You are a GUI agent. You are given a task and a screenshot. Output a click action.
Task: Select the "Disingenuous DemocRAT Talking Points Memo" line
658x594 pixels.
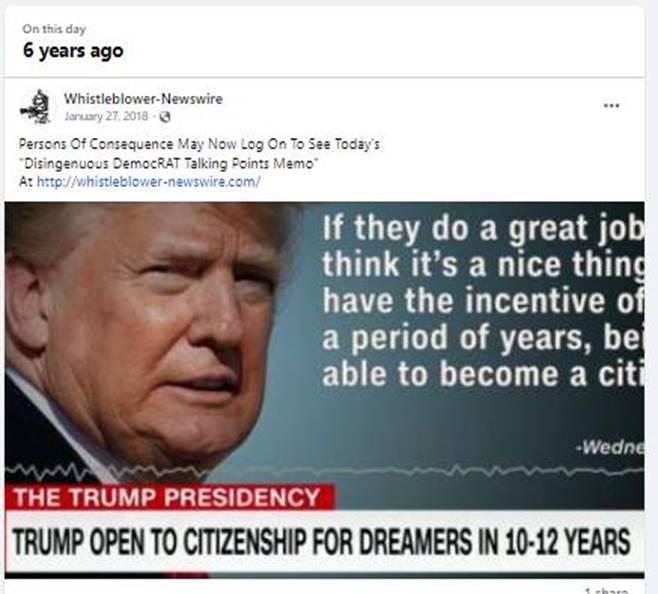click(x=169, y=163)
